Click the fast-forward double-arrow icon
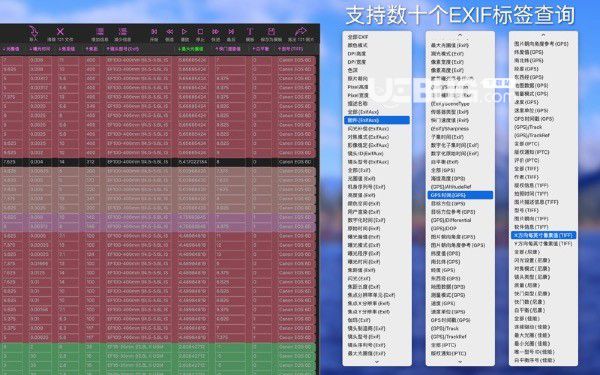600x375 pixels. [x=215, y=32]
